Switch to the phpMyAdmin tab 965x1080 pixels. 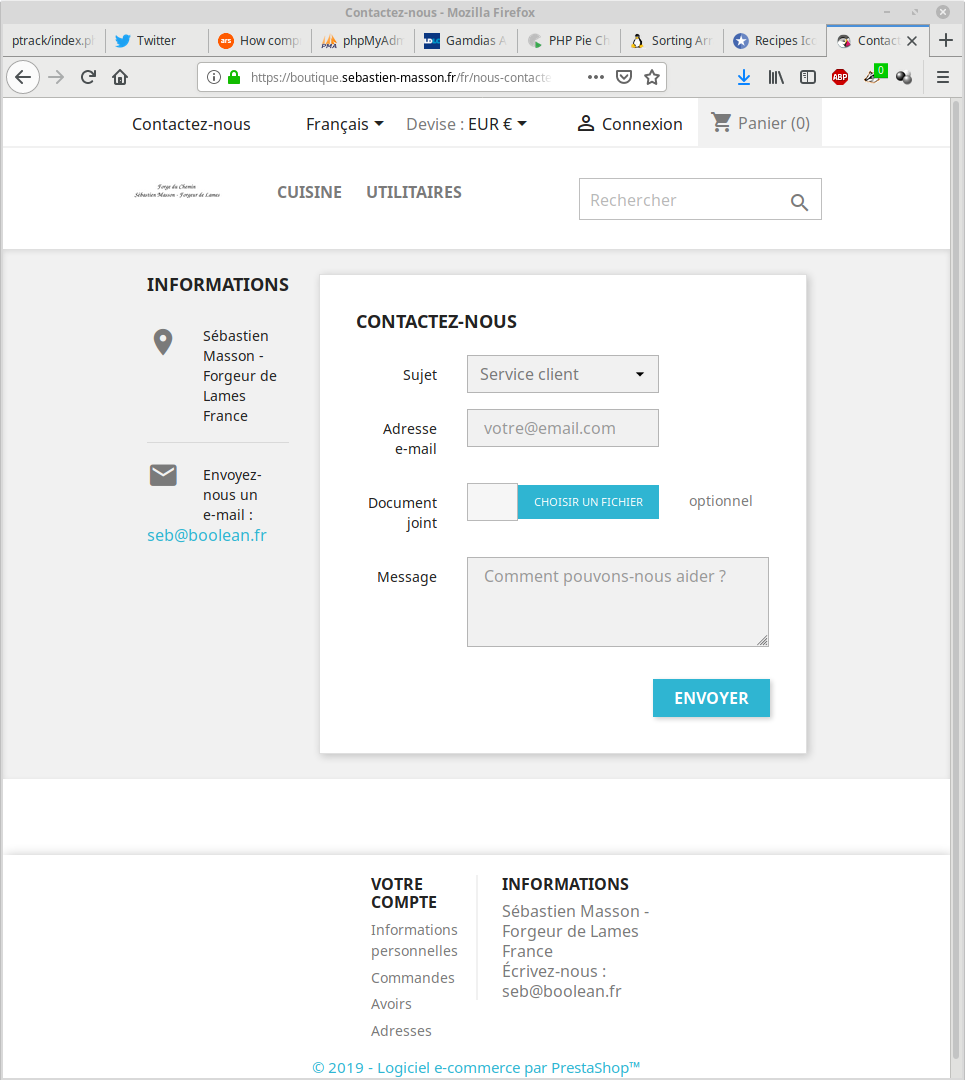362,41
